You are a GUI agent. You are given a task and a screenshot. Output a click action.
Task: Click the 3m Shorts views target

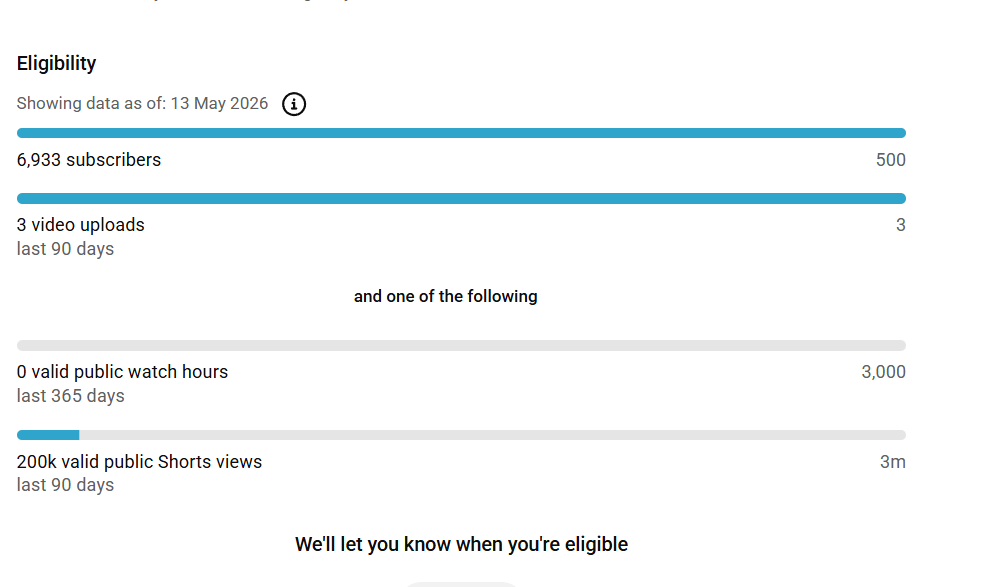point(892,462)
